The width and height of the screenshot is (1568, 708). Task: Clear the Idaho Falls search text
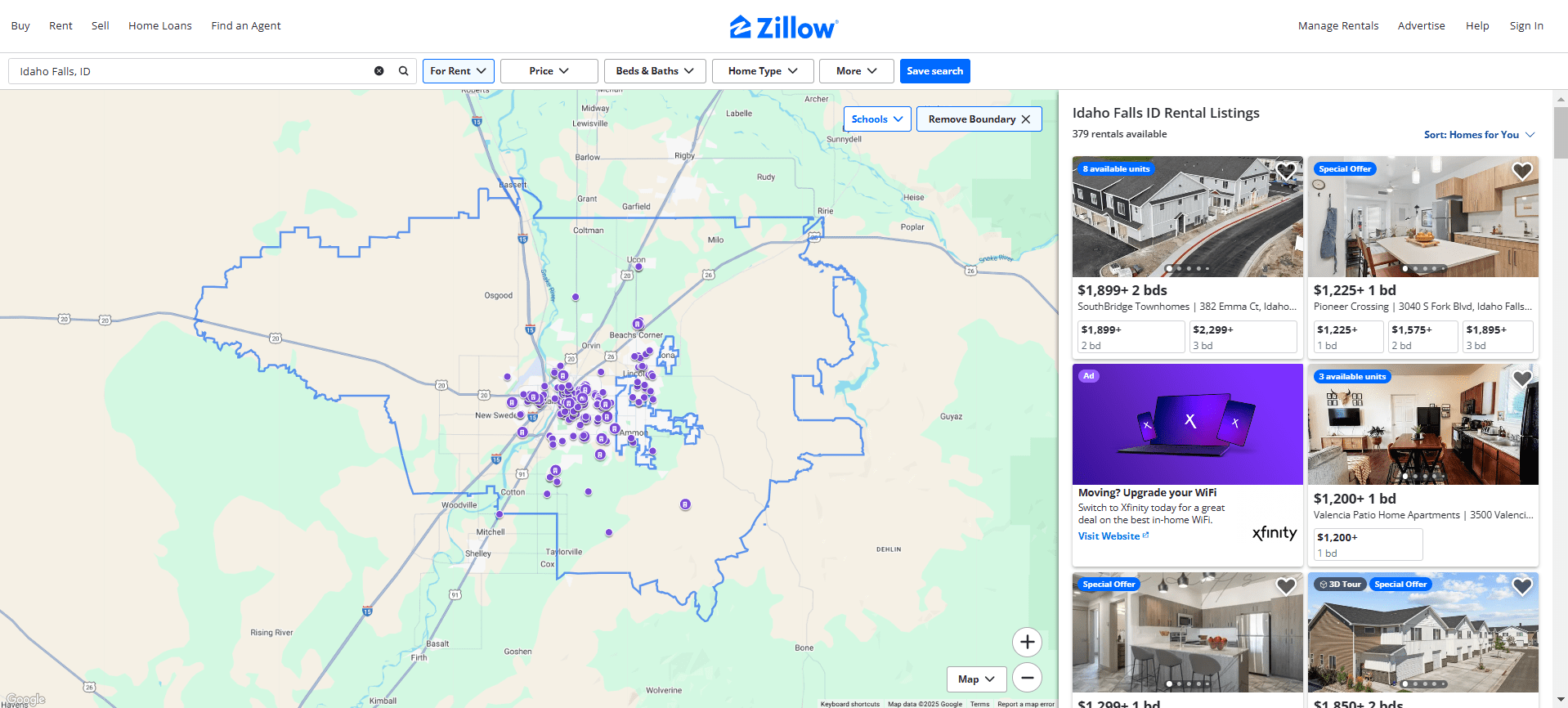coord(379,71)
